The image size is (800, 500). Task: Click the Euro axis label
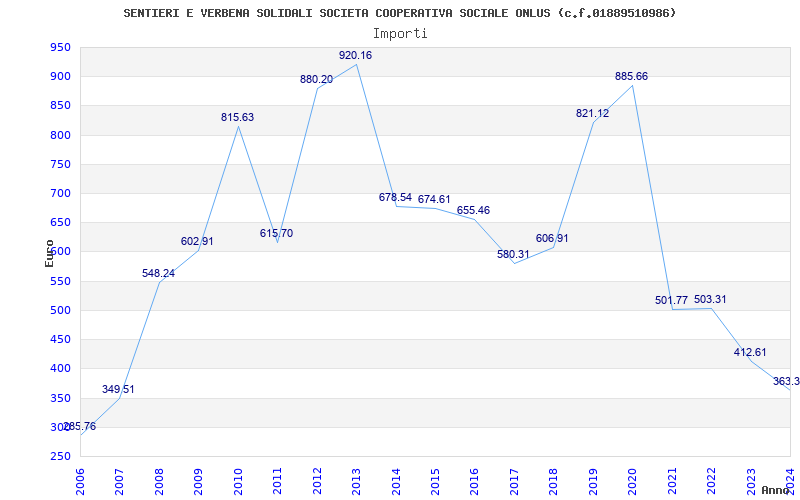(49, 253)
